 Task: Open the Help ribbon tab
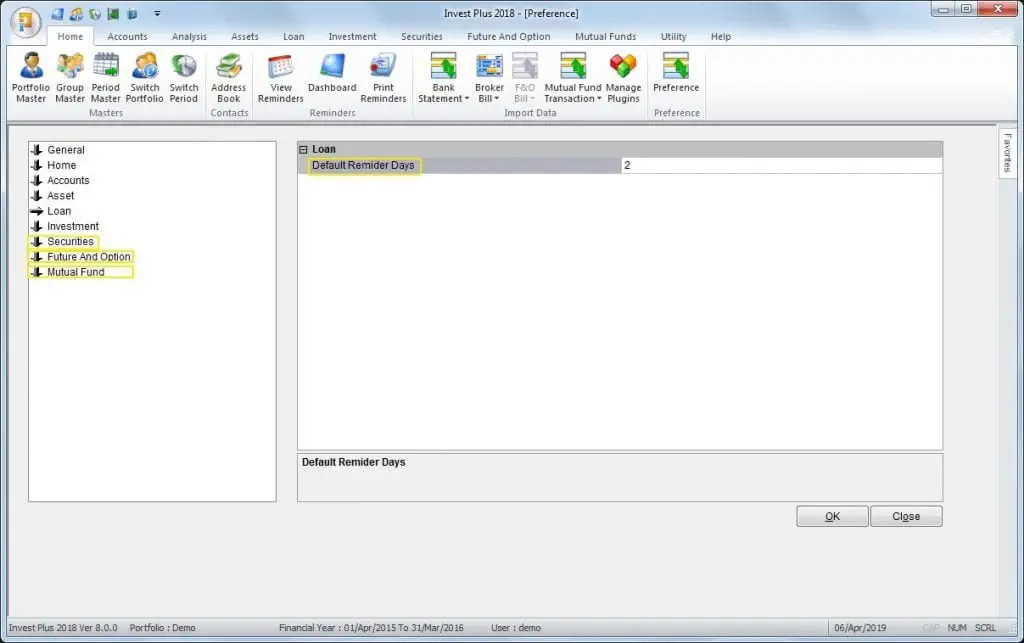(x=721, y=37)
